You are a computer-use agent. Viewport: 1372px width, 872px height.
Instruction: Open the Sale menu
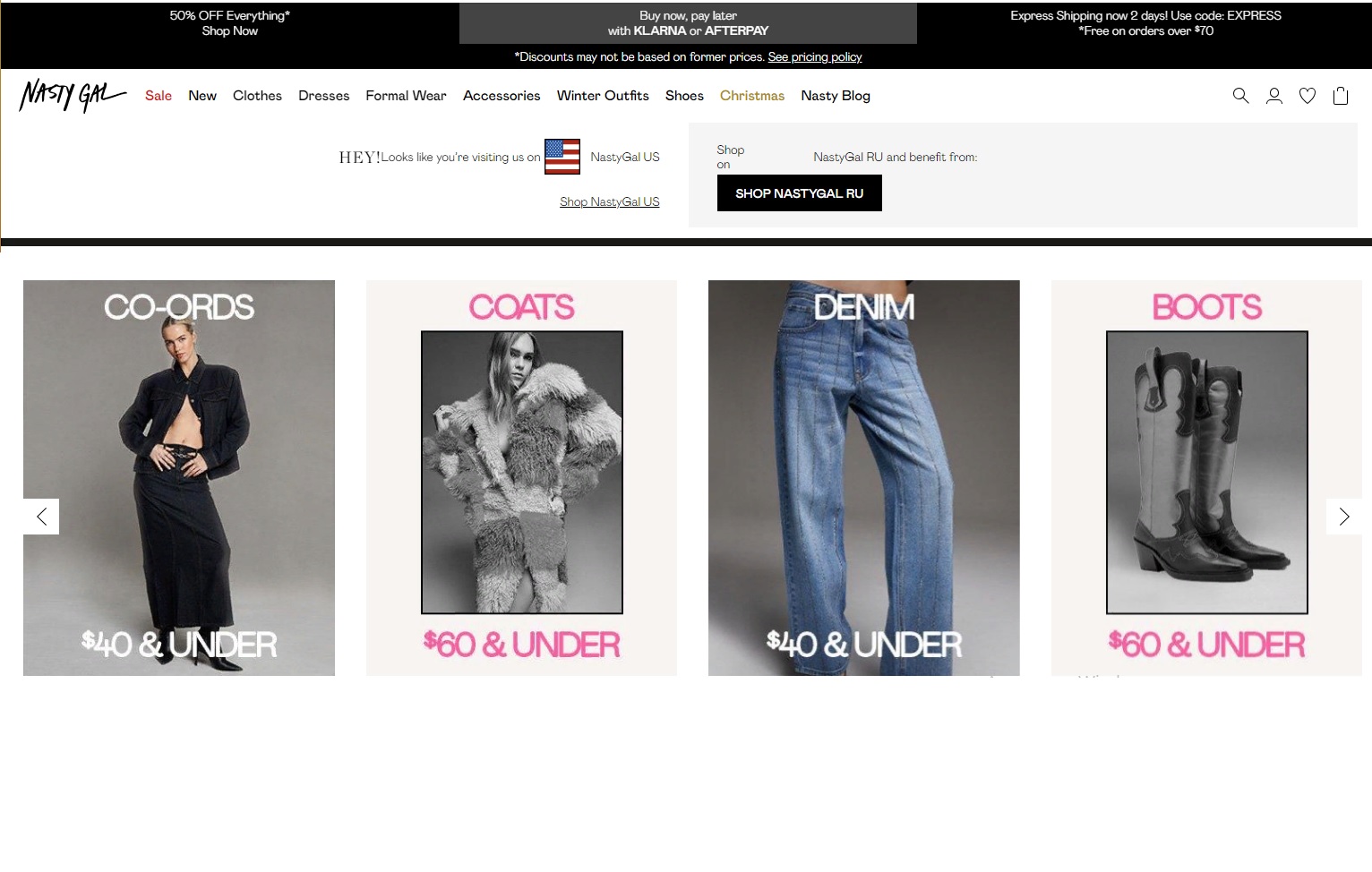(x=159, y=96)
